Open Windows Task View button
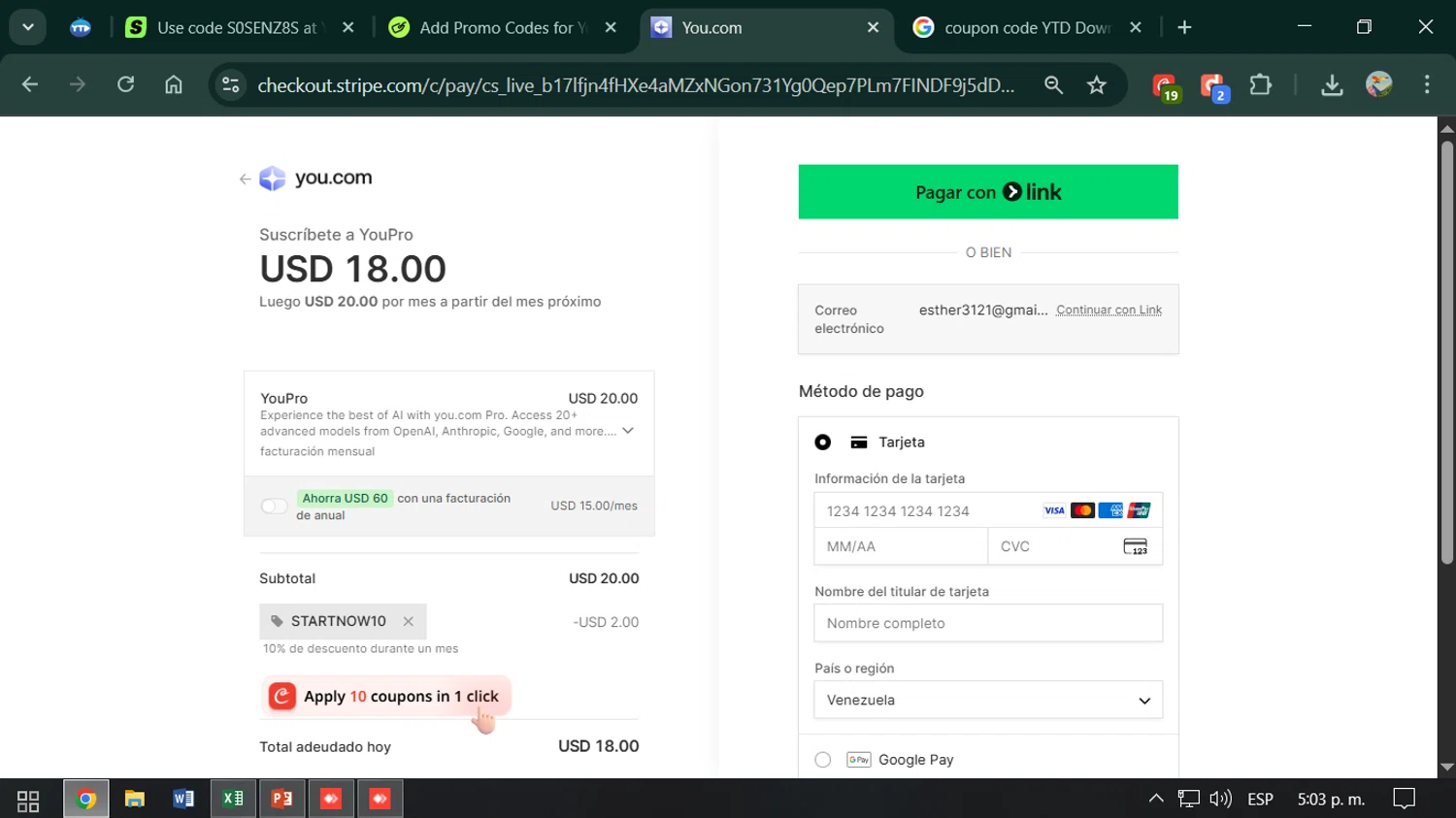1456x818 pixels. (x=28, y=800)
